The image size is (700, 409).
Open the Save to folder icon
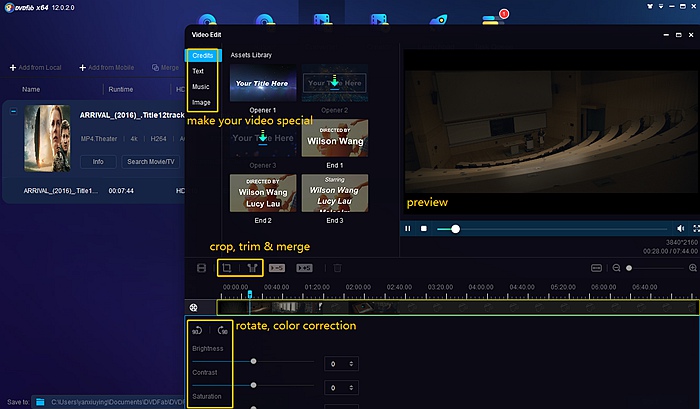coord(40,402)
